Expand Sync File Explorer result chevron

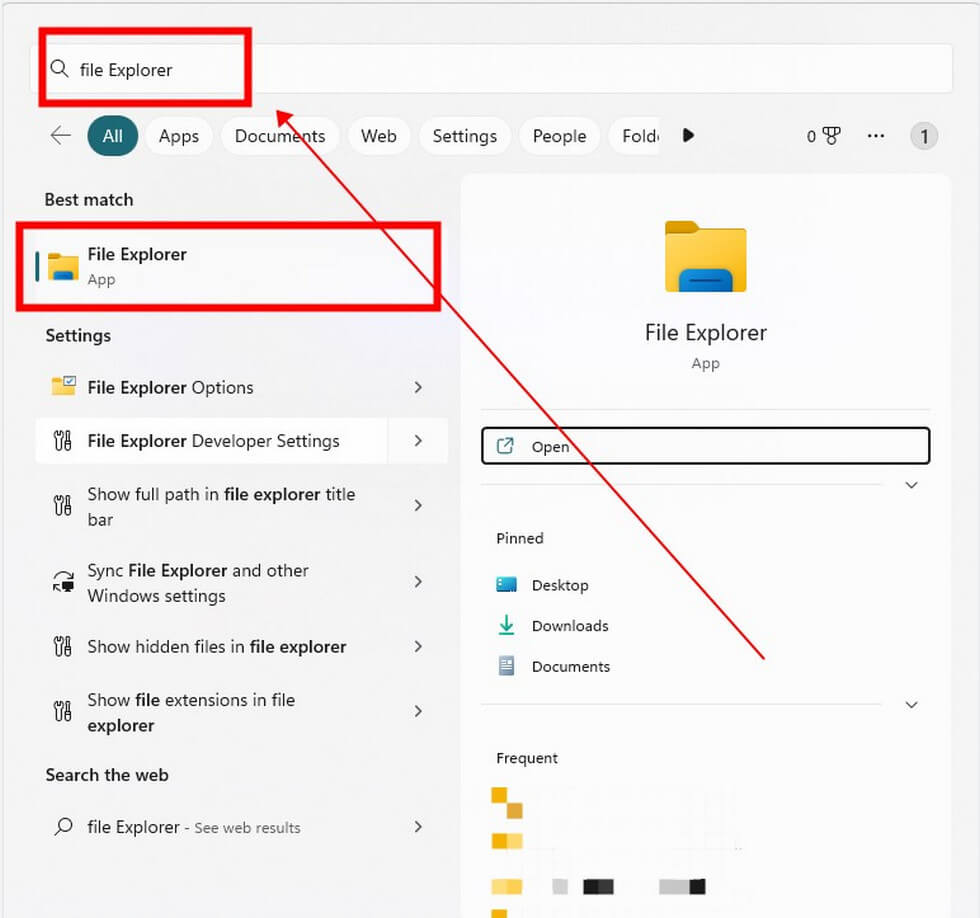click(x=418, y=582)
